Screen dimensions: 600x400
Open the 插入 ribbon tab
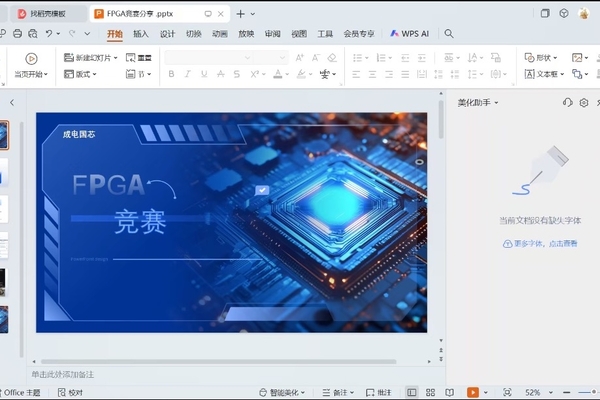point(141,33)
